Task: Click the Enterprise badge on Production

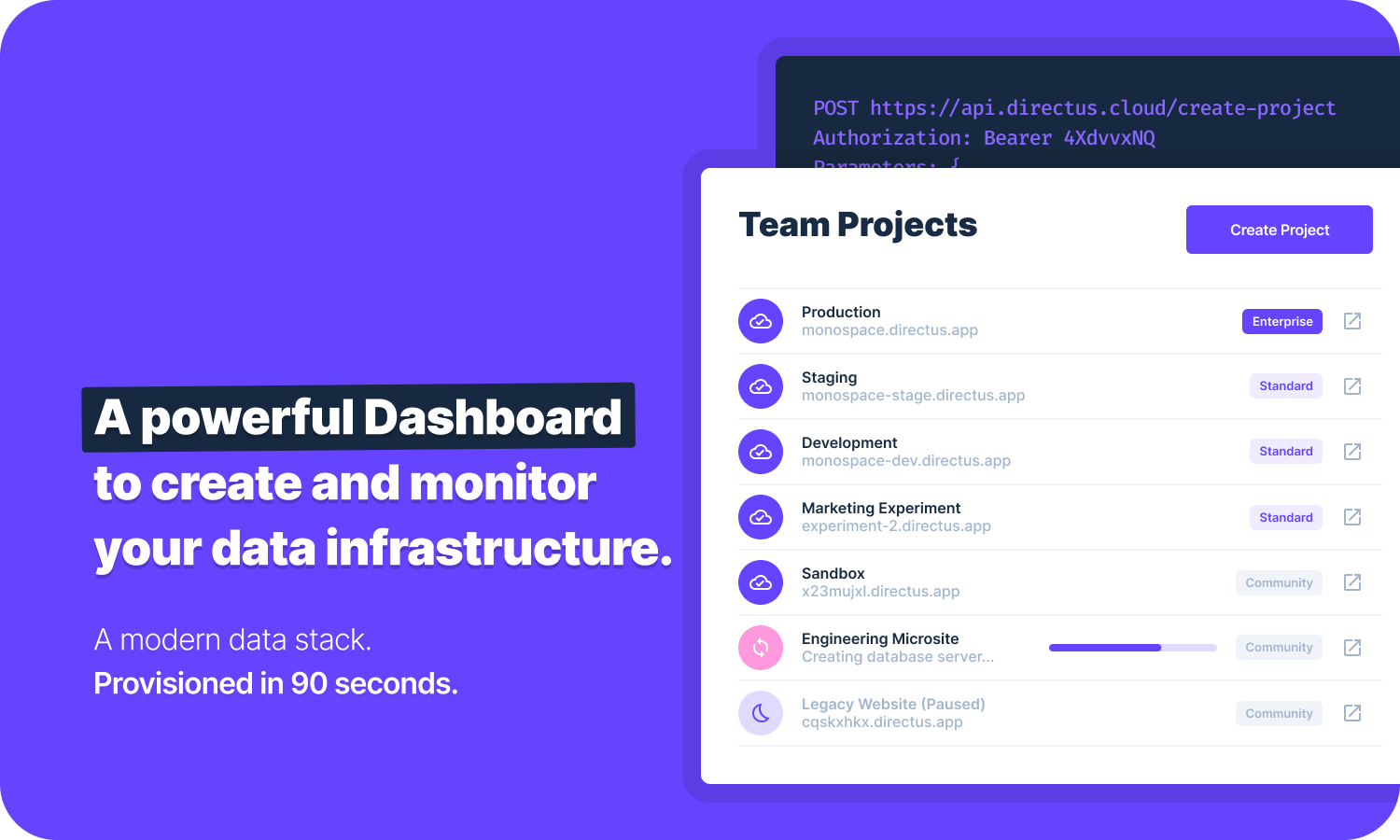Action: point(1282,321)
